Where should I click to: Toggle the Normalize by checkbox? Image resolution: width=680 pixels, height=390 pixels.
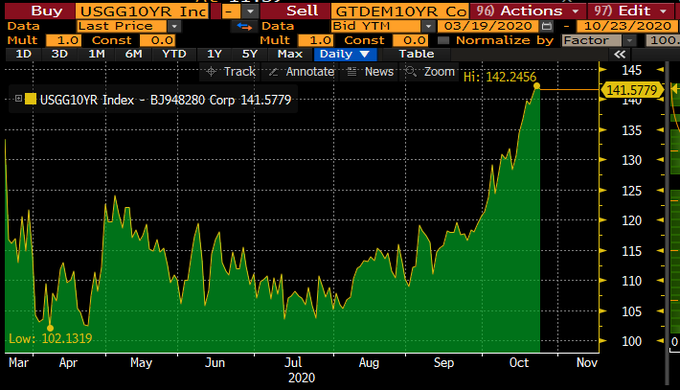click(x=443, y=41)
